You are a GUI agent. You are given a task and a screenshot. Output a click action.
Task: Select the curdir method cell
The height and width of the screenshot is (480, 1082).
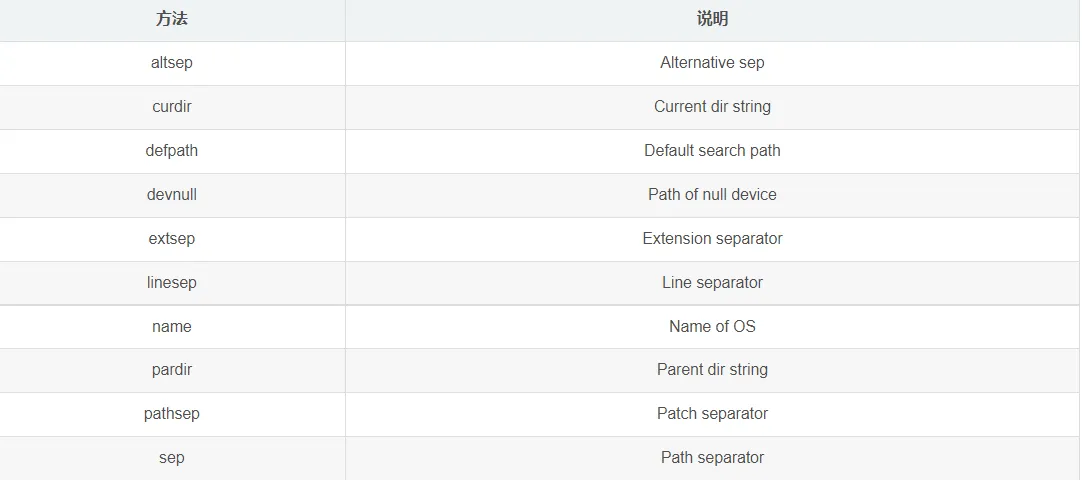pyautogui.click(x=172, y=107)
